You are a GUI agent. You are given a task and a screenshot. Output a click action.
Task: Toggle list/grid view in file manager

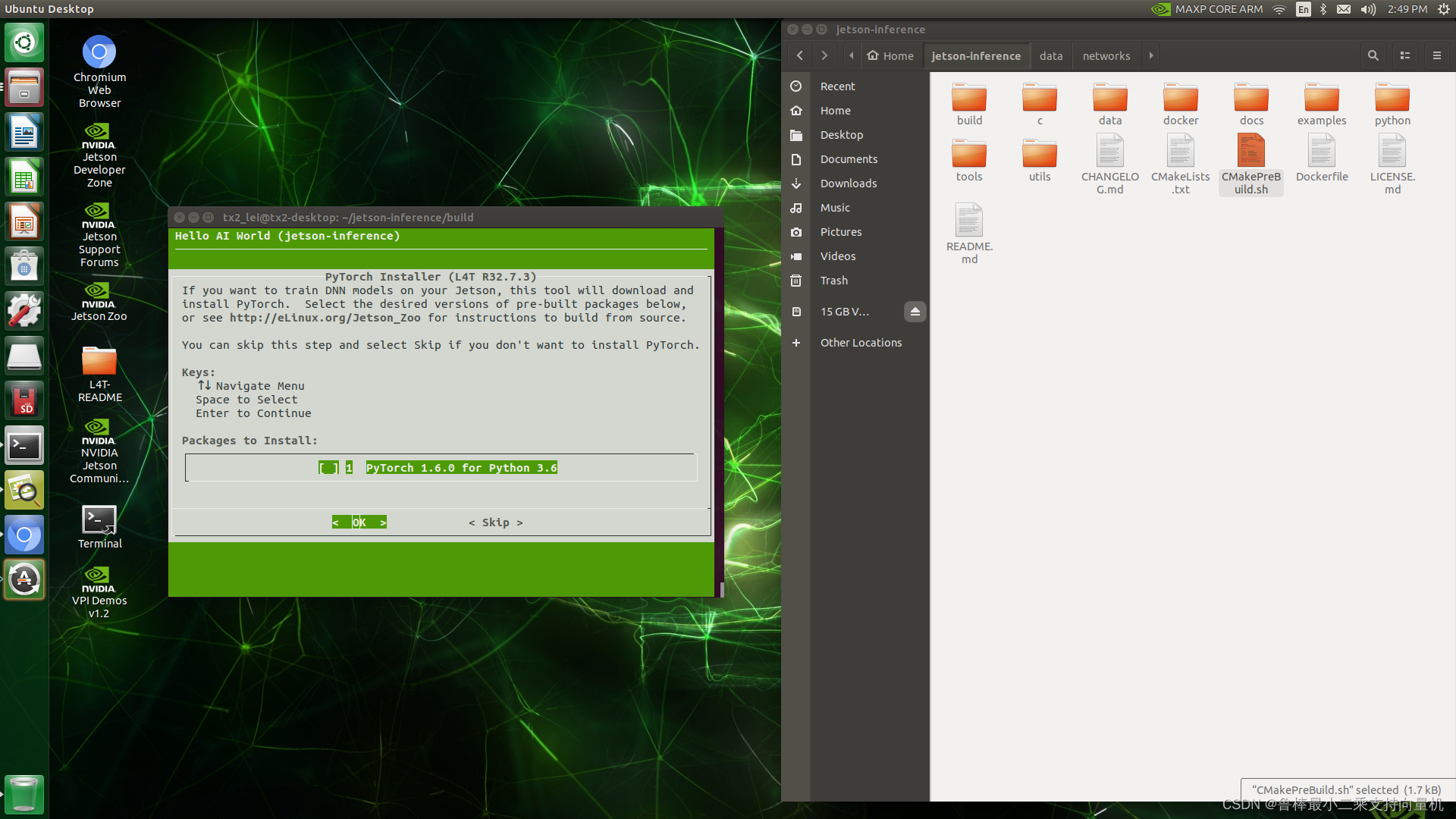[x=1404, y=55]
